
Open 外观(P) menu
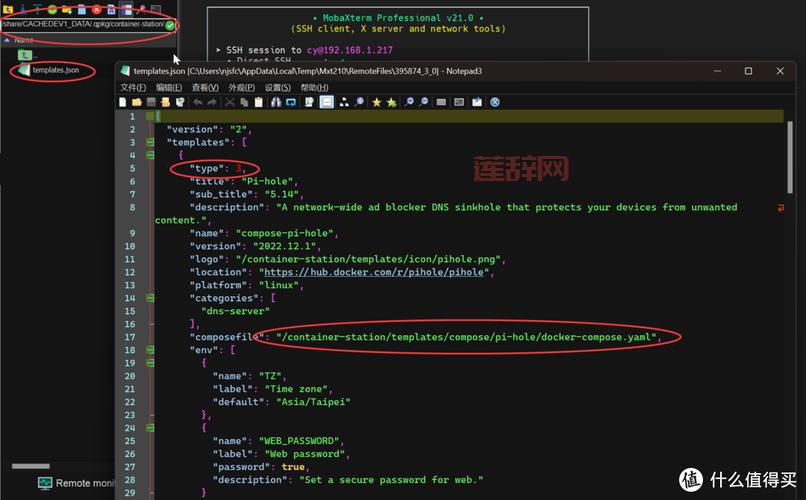(242, 87)
